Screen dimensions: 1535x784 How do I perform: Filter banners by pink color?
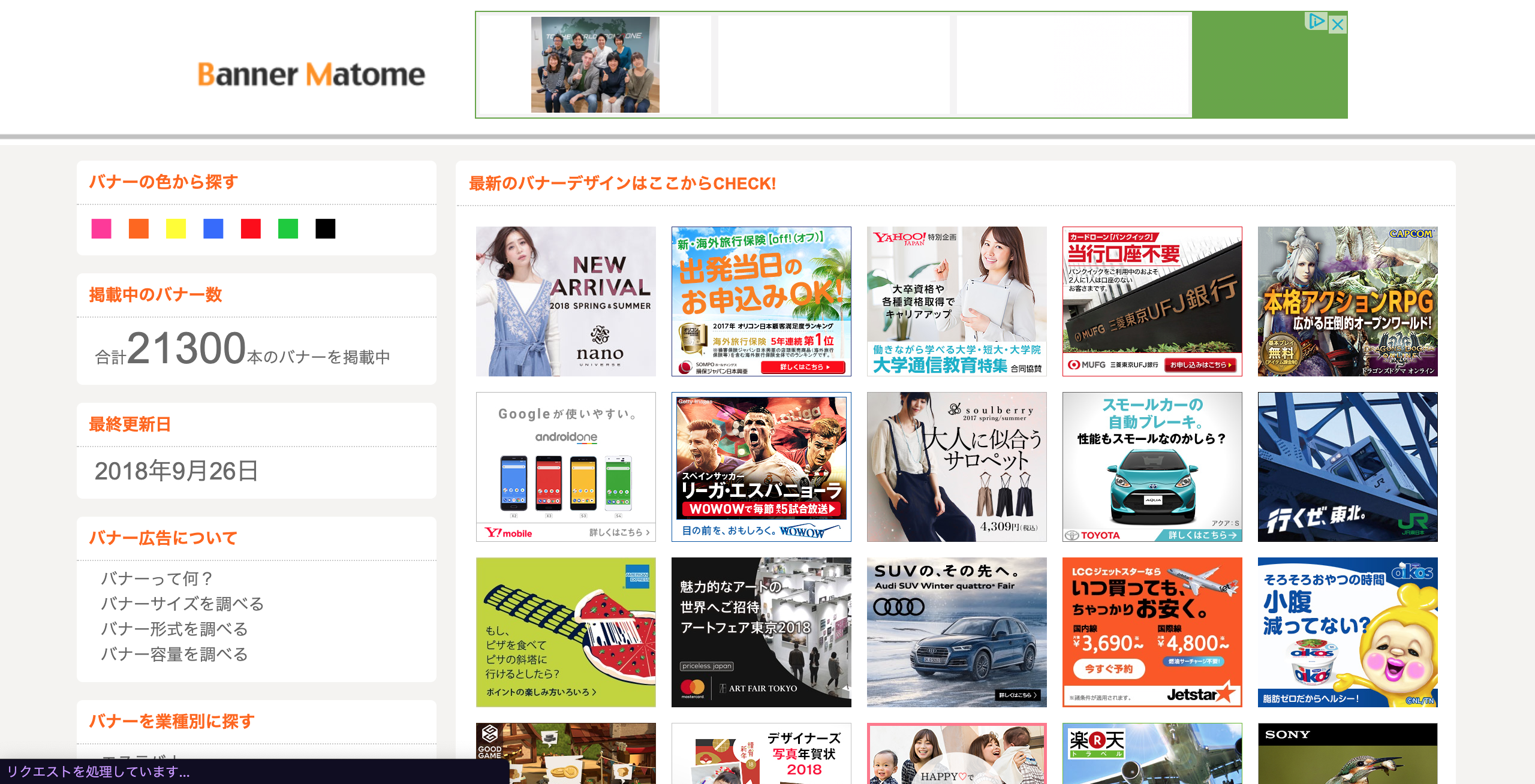(101, 228)
